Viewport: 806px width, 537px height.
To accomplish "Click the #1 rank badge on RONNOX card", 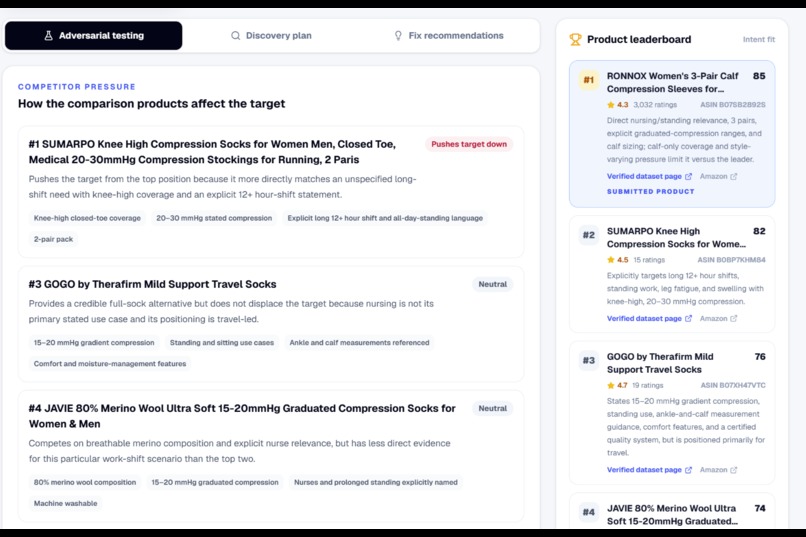I will 589,80.
